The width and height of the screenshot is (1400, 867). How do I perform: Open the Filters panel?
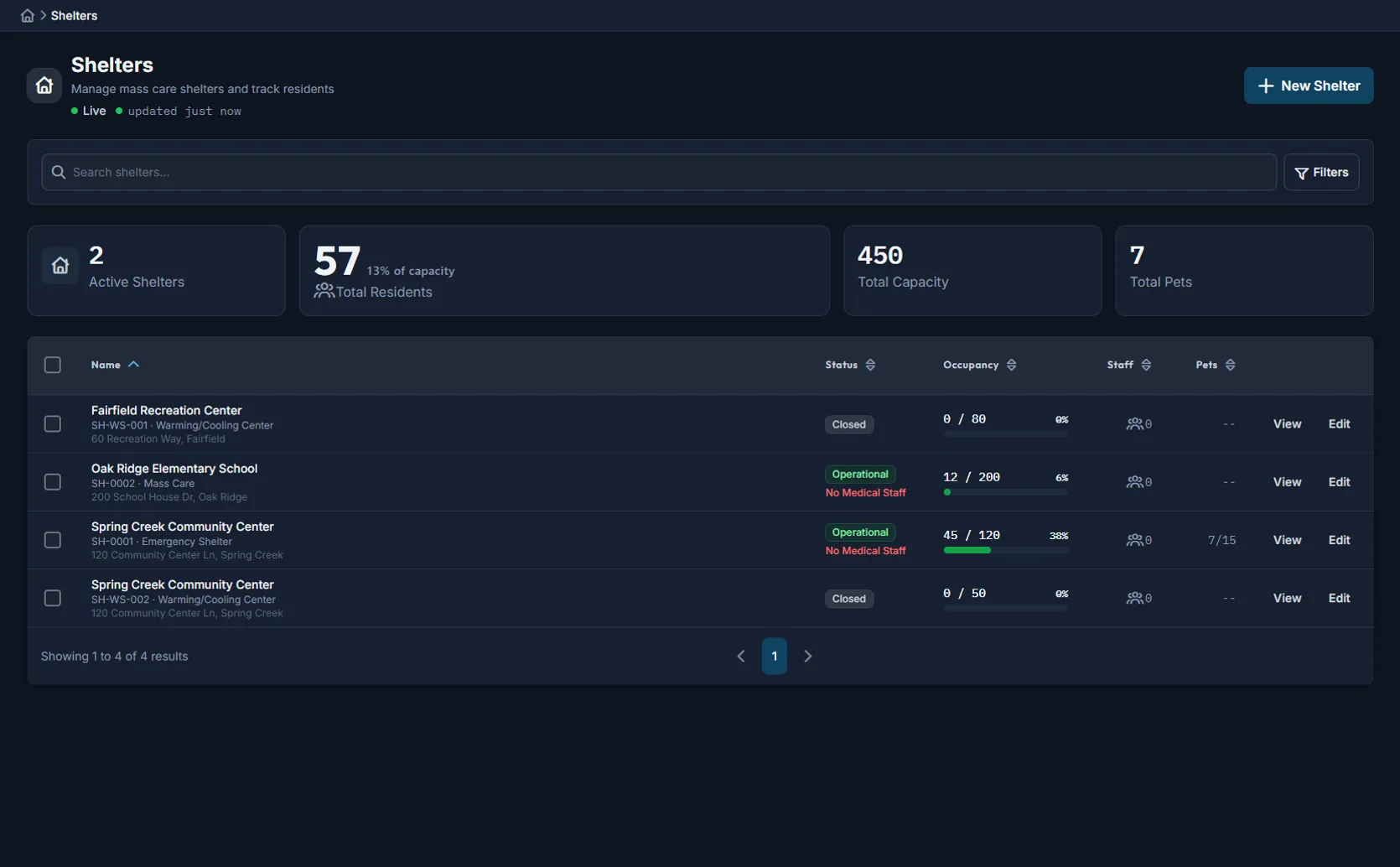point(1321,172)
